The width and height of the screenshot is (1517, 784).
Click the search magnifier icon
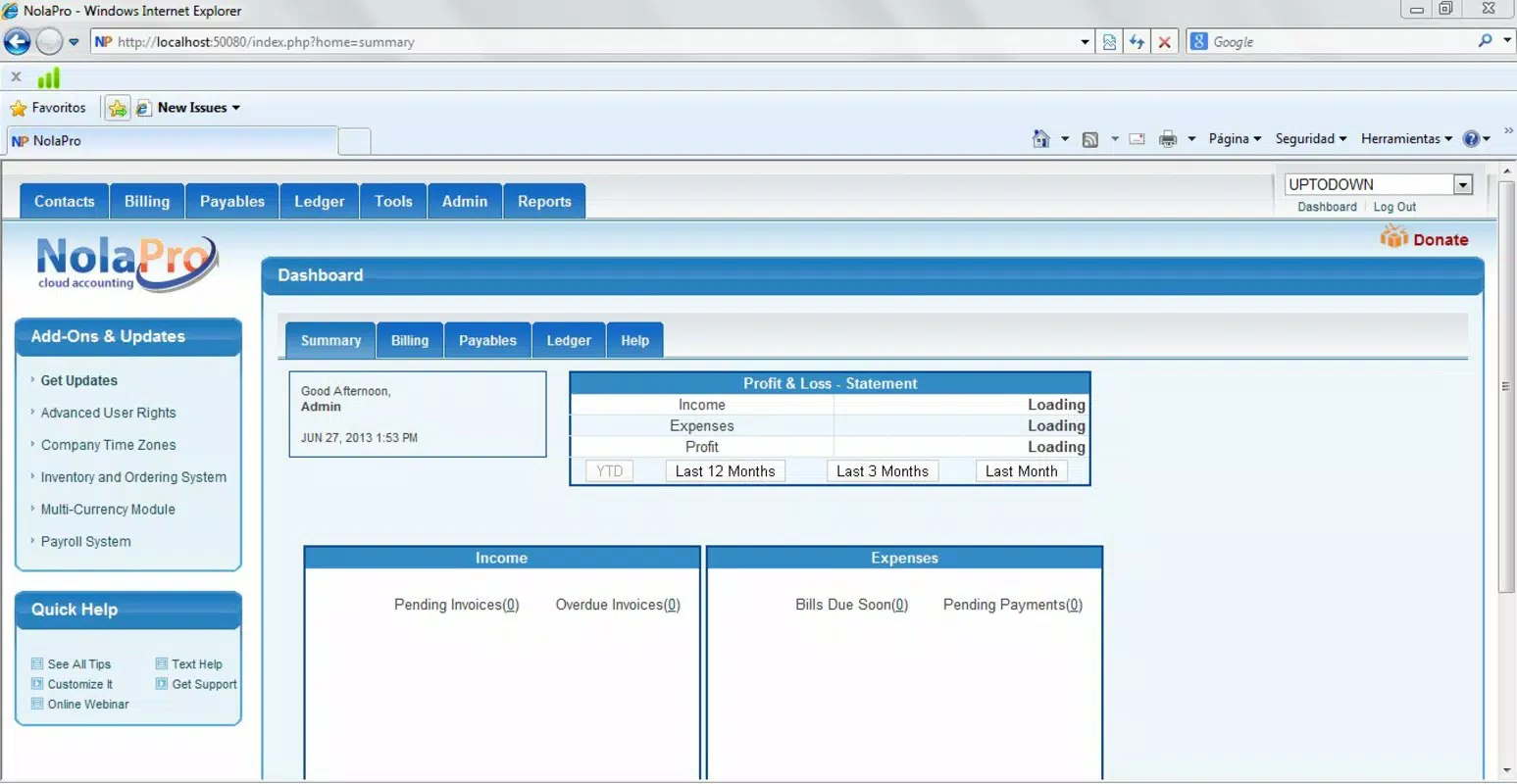[1485, 41]
